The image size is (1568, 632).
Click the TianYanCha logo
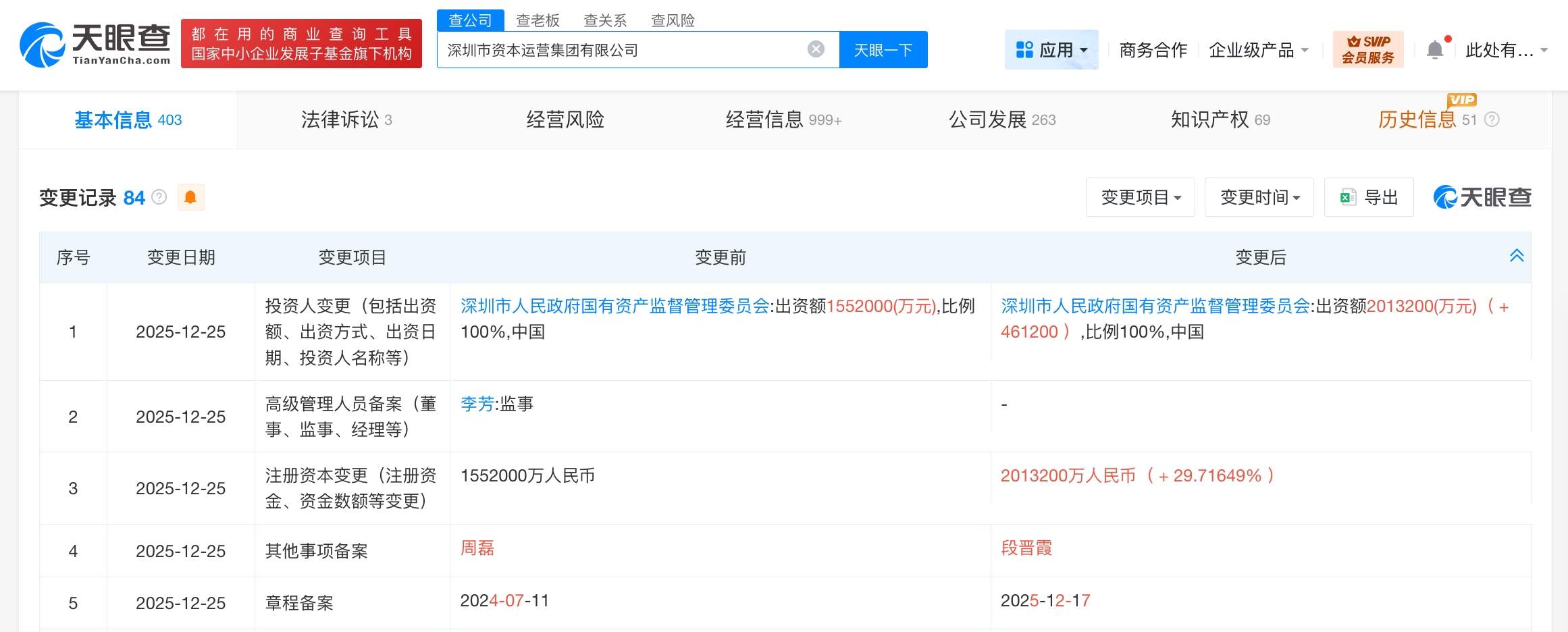click(95, 45)
